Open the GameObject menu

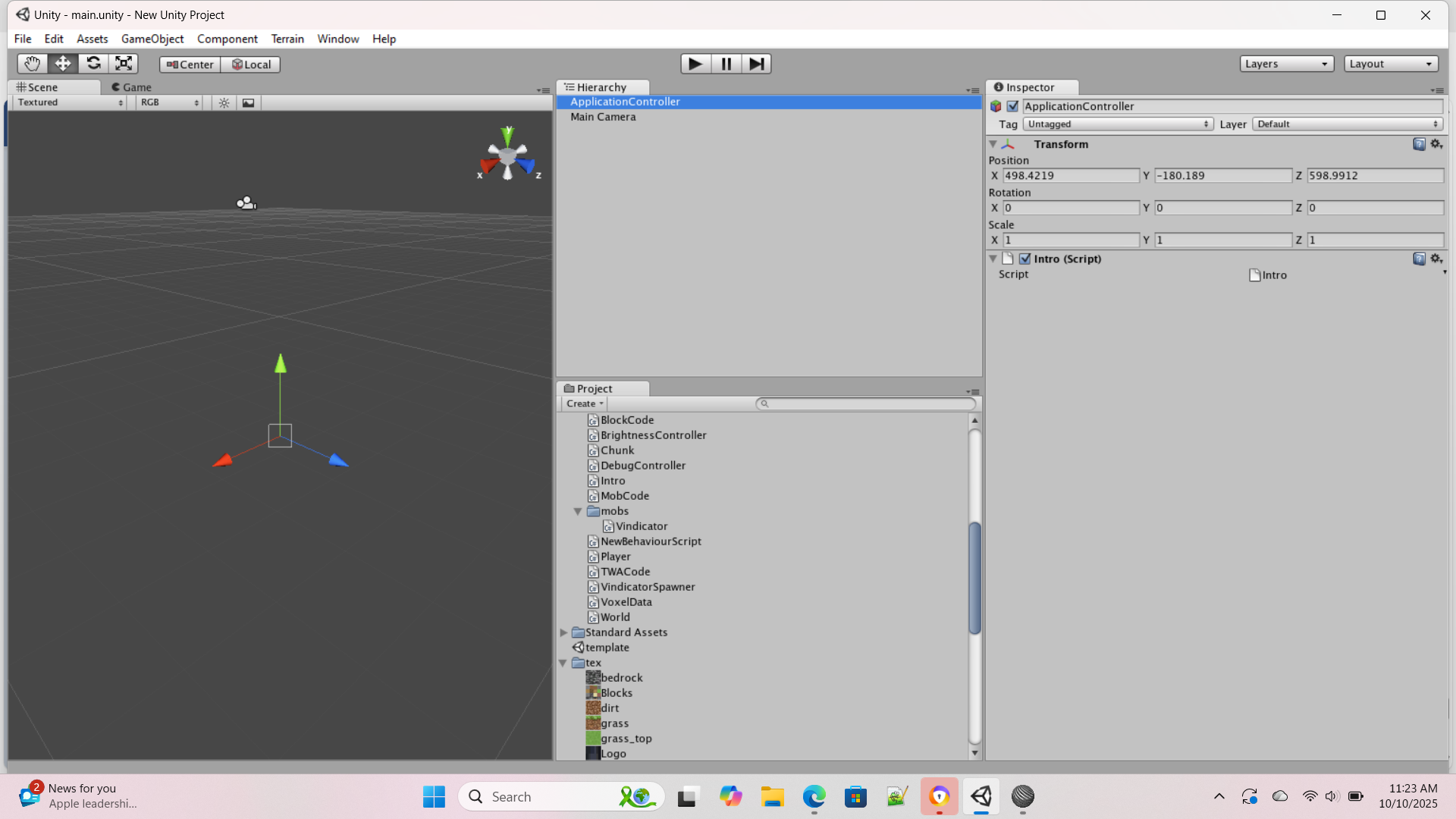(152, 39)
